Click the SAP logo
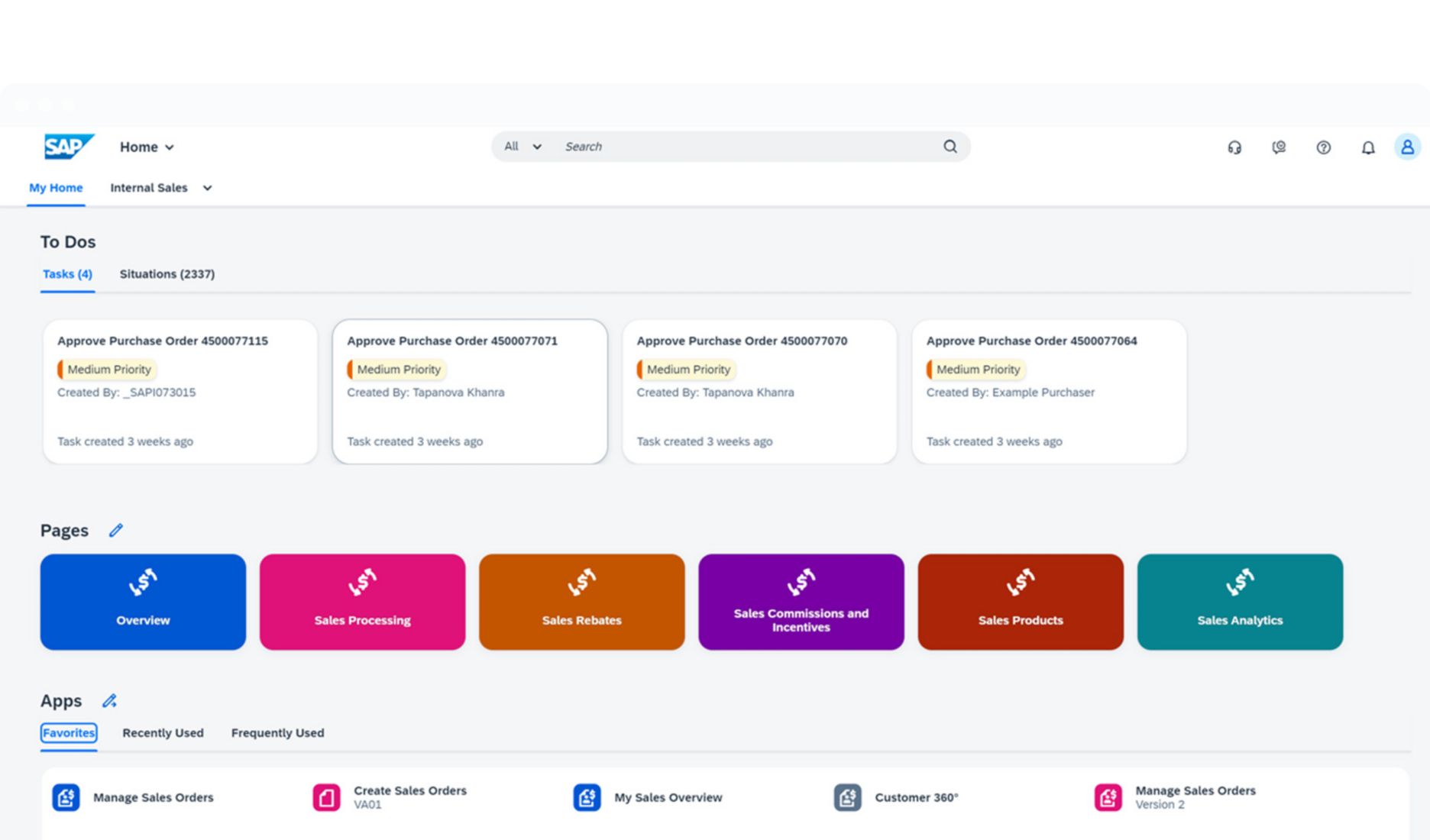Image resolution: width=1430 pixels, height=840 pixels. point(69,147)
